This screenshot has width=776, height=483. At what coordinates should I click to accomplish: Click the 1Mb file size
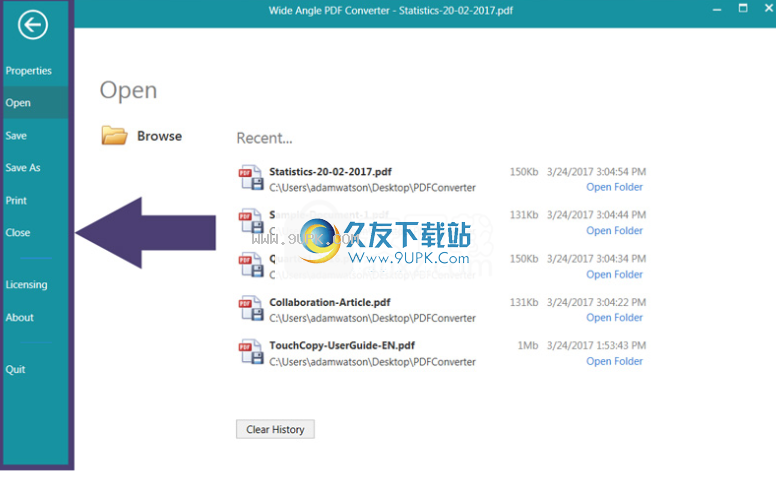tap(528, 345)
